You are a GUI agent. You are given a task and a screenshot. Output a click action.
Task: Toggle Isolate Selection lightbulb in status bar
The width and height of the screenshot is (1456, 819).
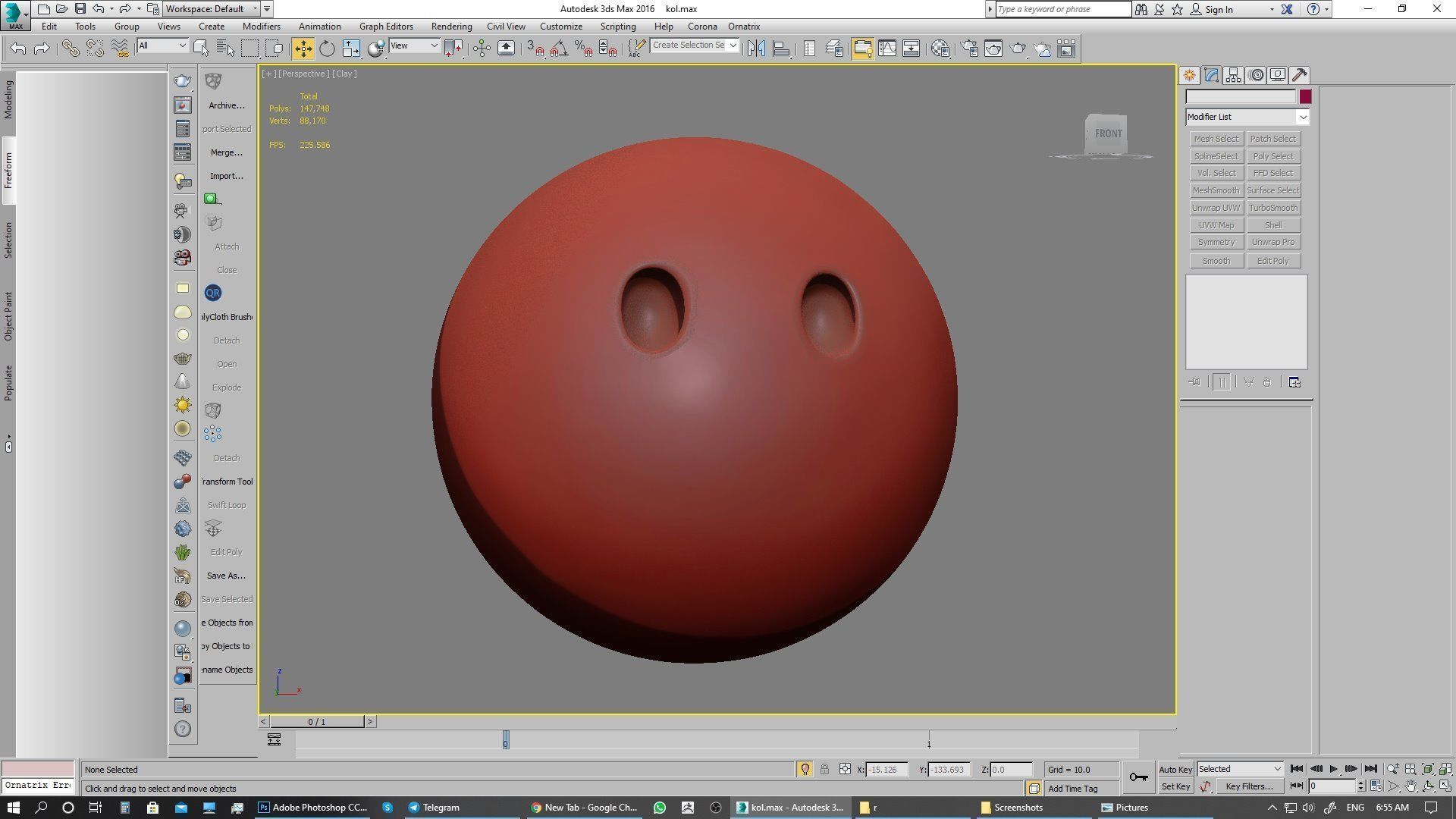(x=805, y=769)
